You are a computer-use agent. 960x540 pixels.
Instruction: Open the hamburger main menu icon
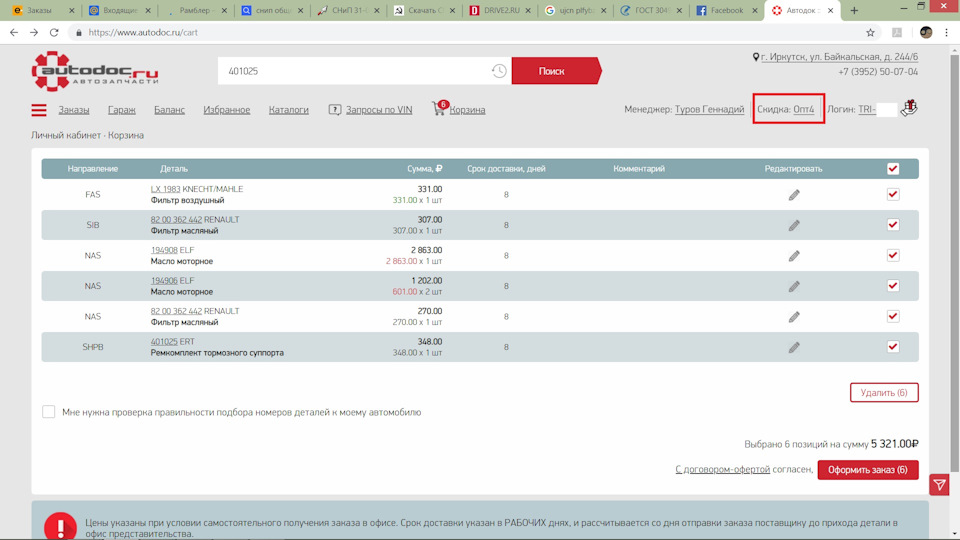coord(39,110)
